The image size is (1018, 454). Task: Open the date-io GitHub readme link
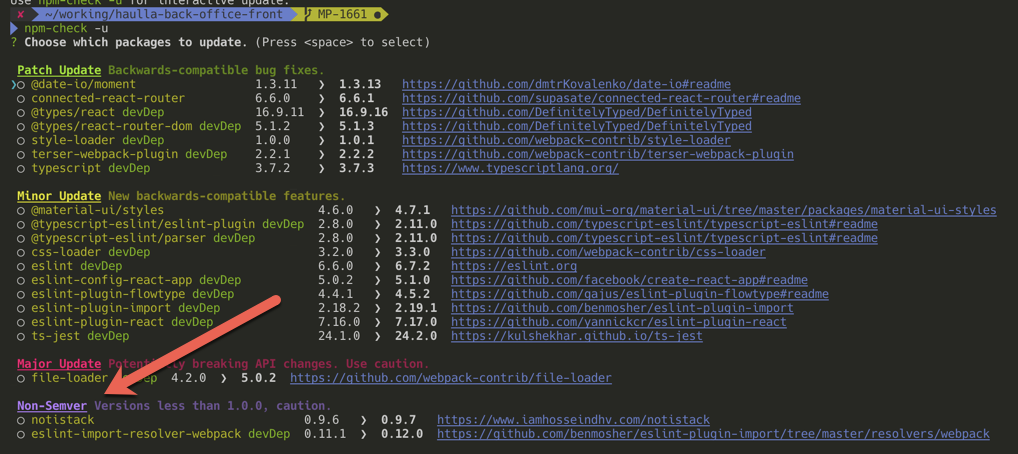pos(566,84)
